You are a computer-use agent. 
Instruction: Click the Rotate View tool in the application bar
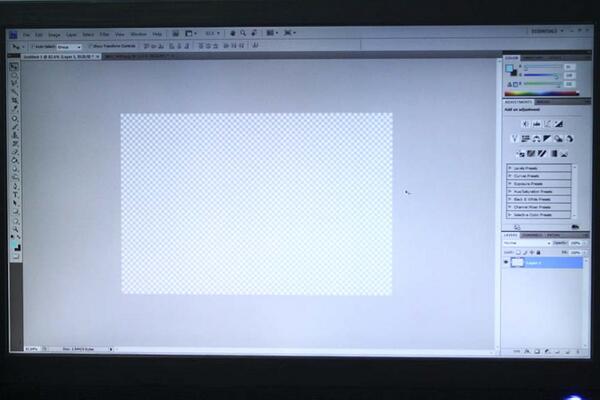[254, 34]
